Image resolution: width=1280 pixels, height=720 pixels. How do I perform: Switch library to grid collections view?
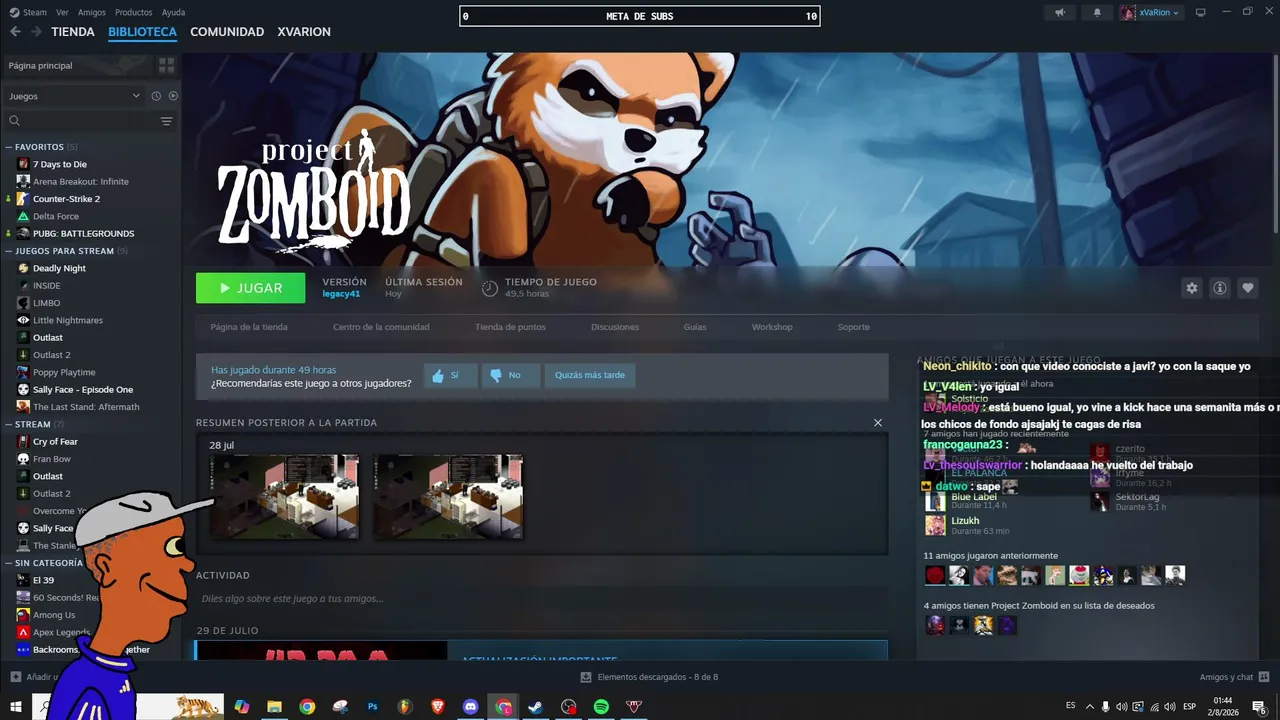tap(166, 65)
